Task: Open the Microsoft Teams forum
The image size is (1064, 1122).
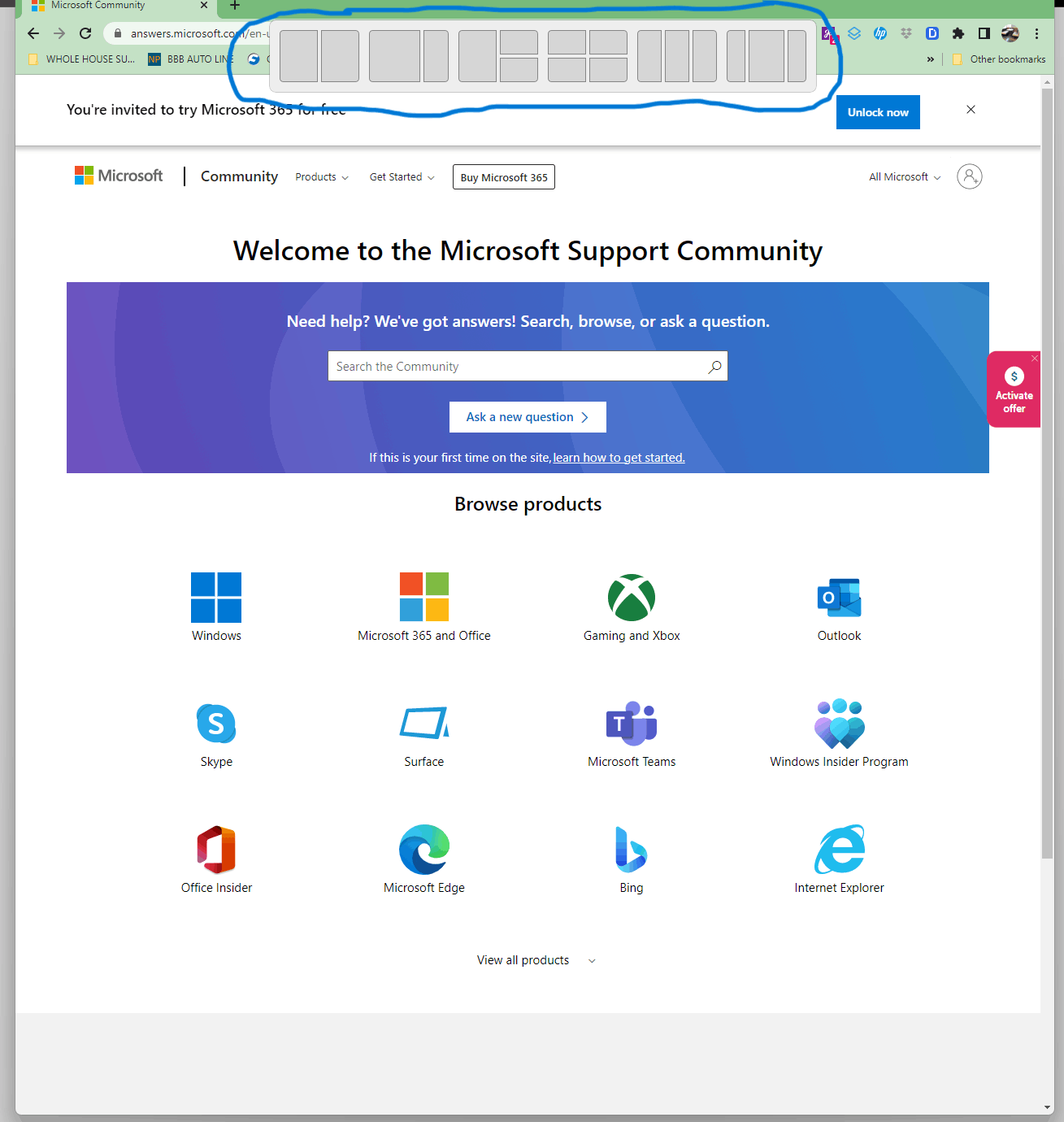Action: tap(632, 733)
